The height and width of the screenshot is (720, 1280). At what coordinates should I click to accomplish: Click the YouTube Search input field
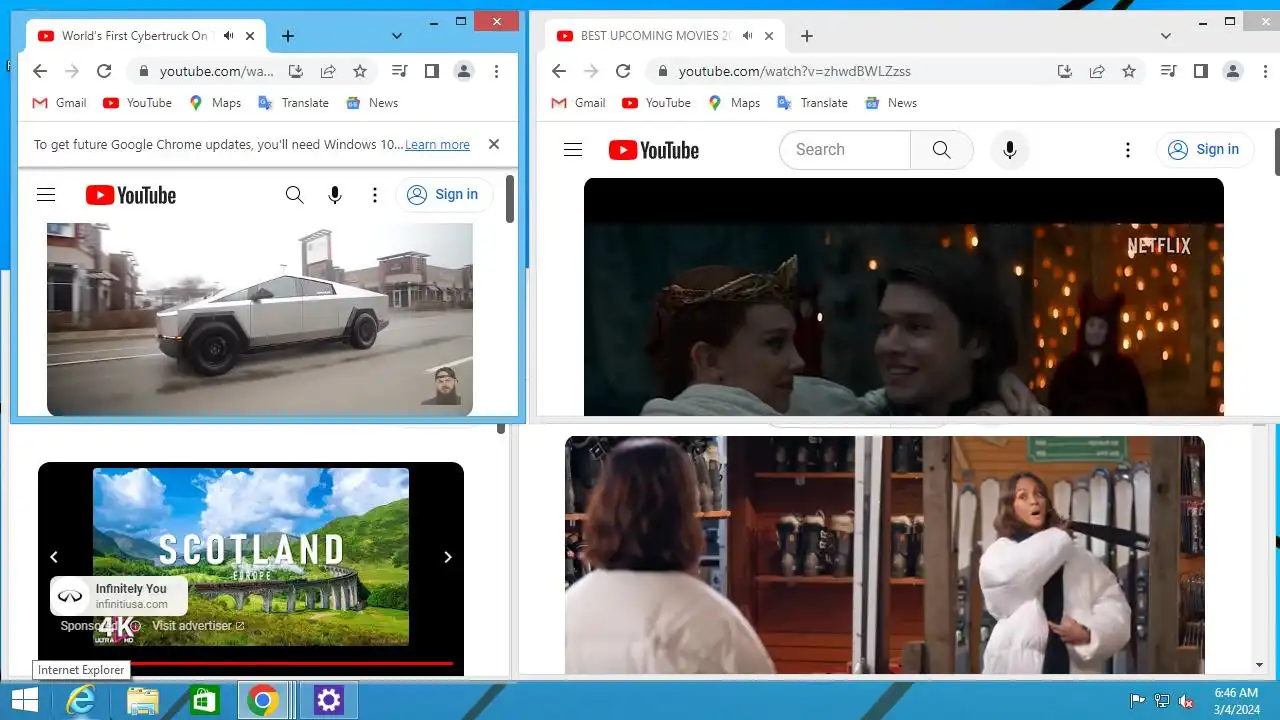coord(845,150)
